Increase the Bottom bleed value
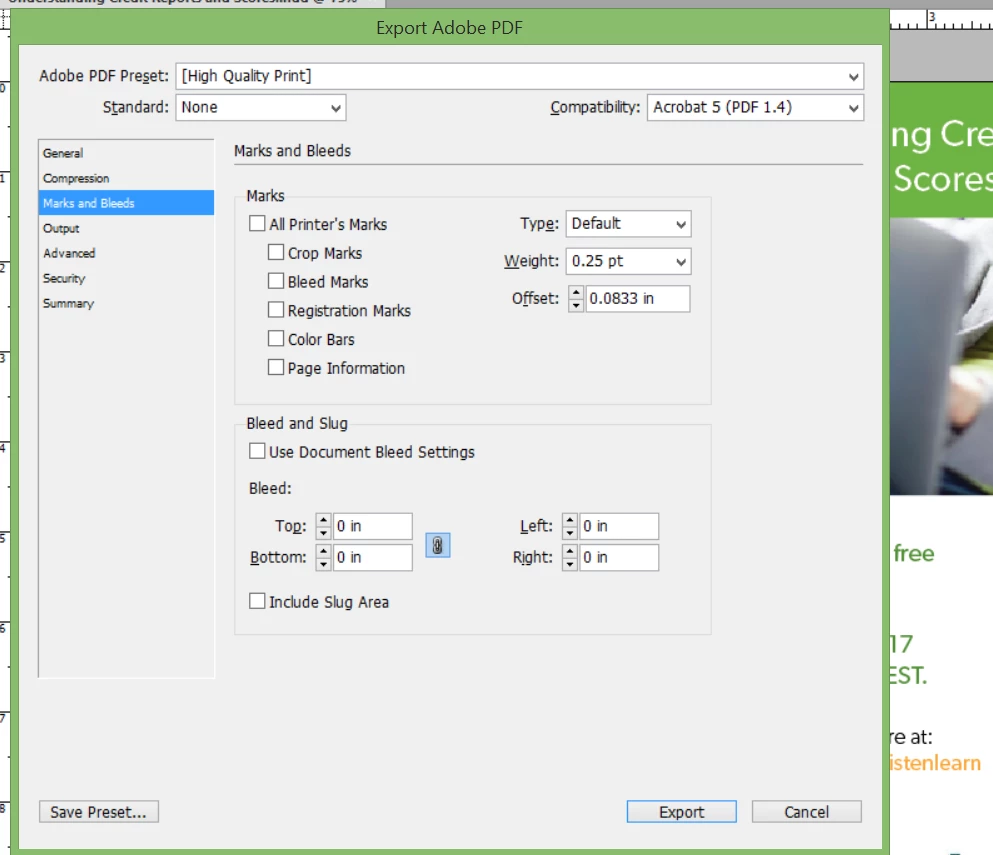This screenshot has width=993, height=855. (324, 551)
